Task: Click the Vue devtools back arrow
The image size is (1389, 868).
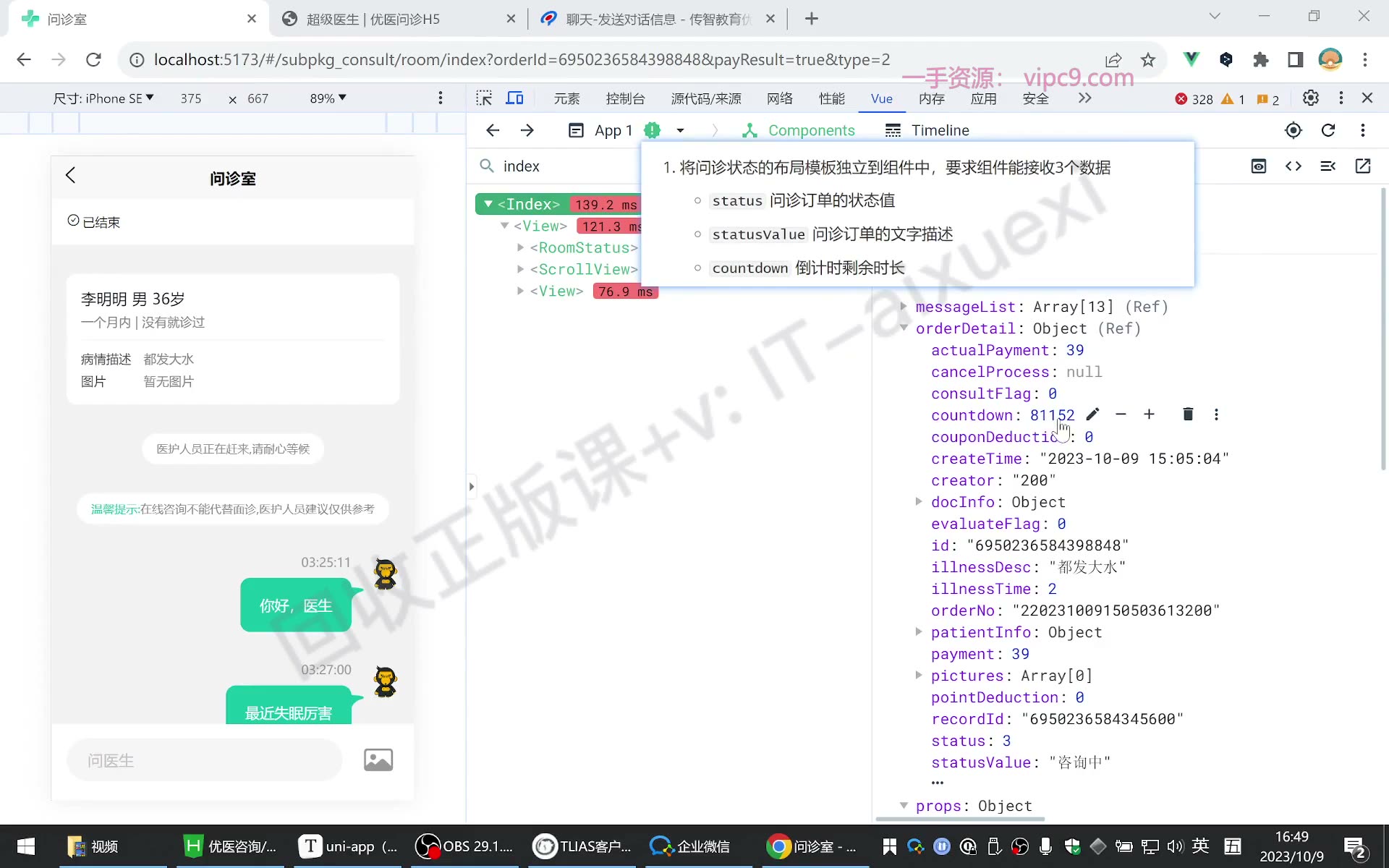Action: (x=493, y=130)
